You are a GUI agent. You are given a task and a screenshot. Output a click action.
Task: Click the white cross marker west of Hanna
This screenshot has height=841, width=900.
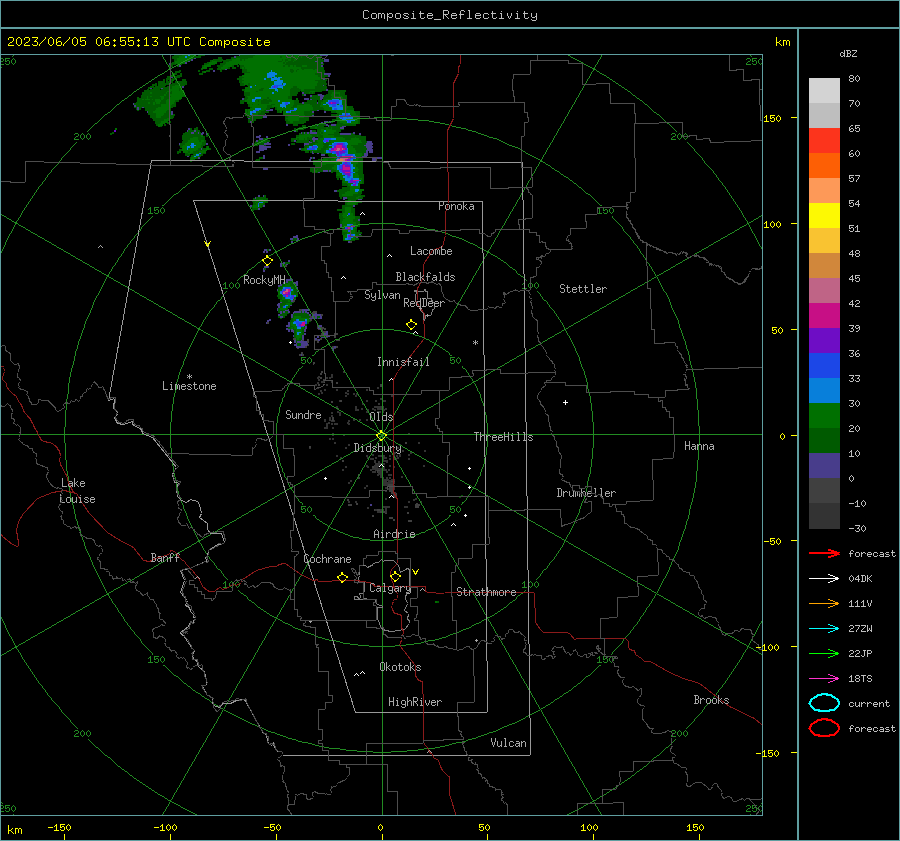pyautogui.click(x=565, y=402)
